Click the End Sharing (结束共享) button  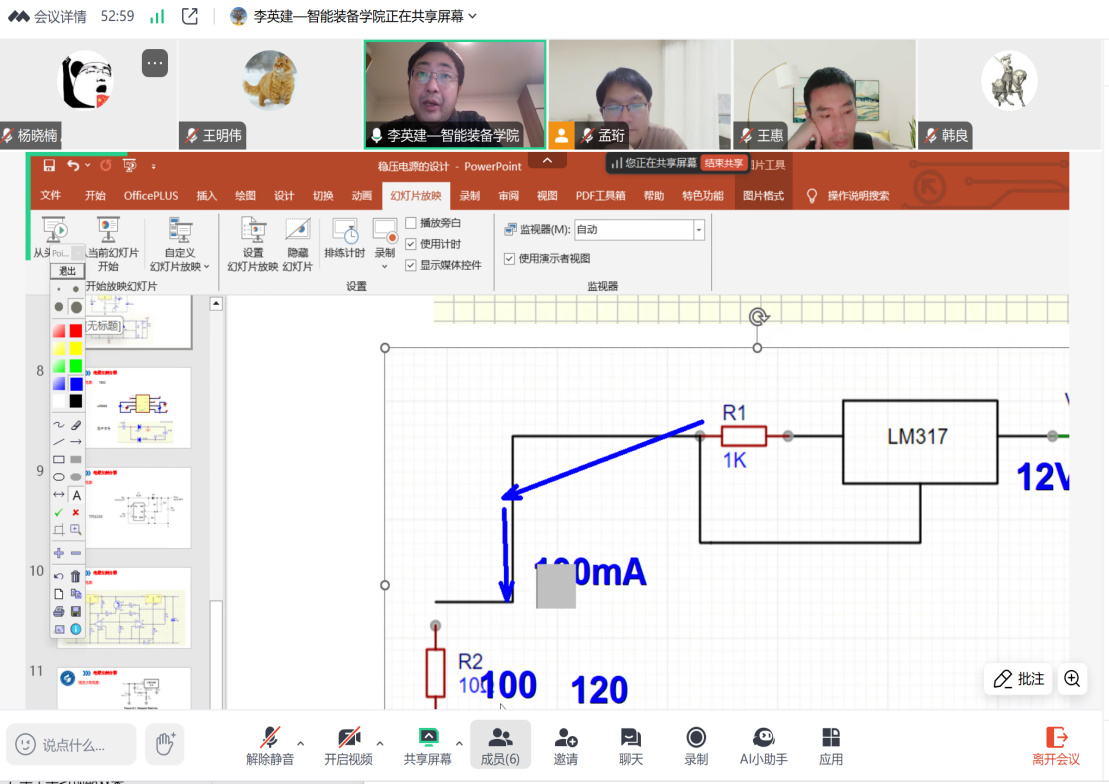(722, 163)
